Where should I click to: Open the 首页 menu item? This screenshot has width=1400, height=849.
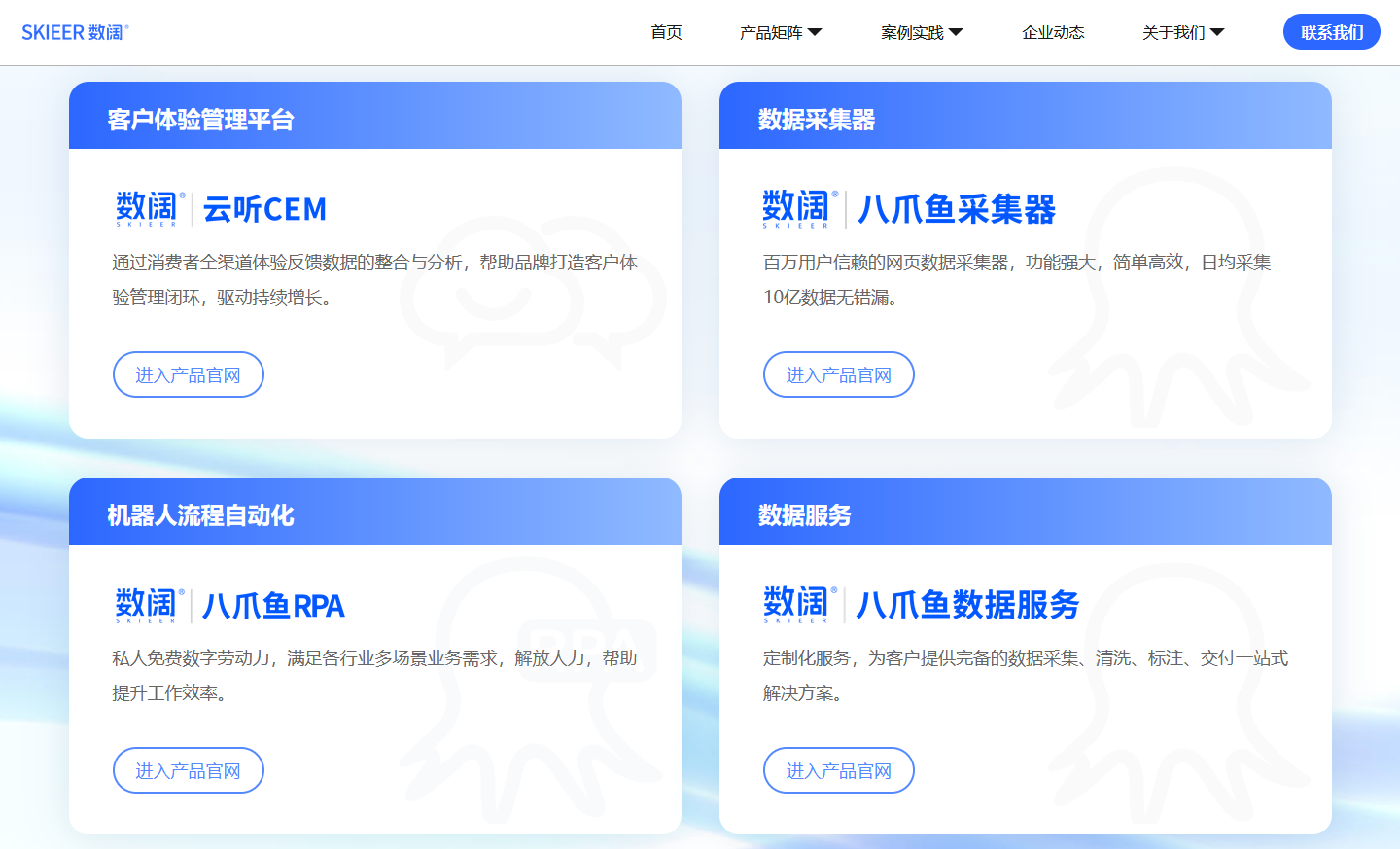pos(666,32)
